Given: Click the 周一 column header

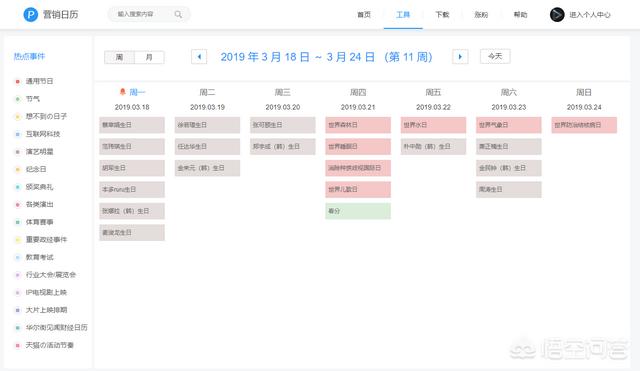Looking at the screenshot, I should pos(137,92).
